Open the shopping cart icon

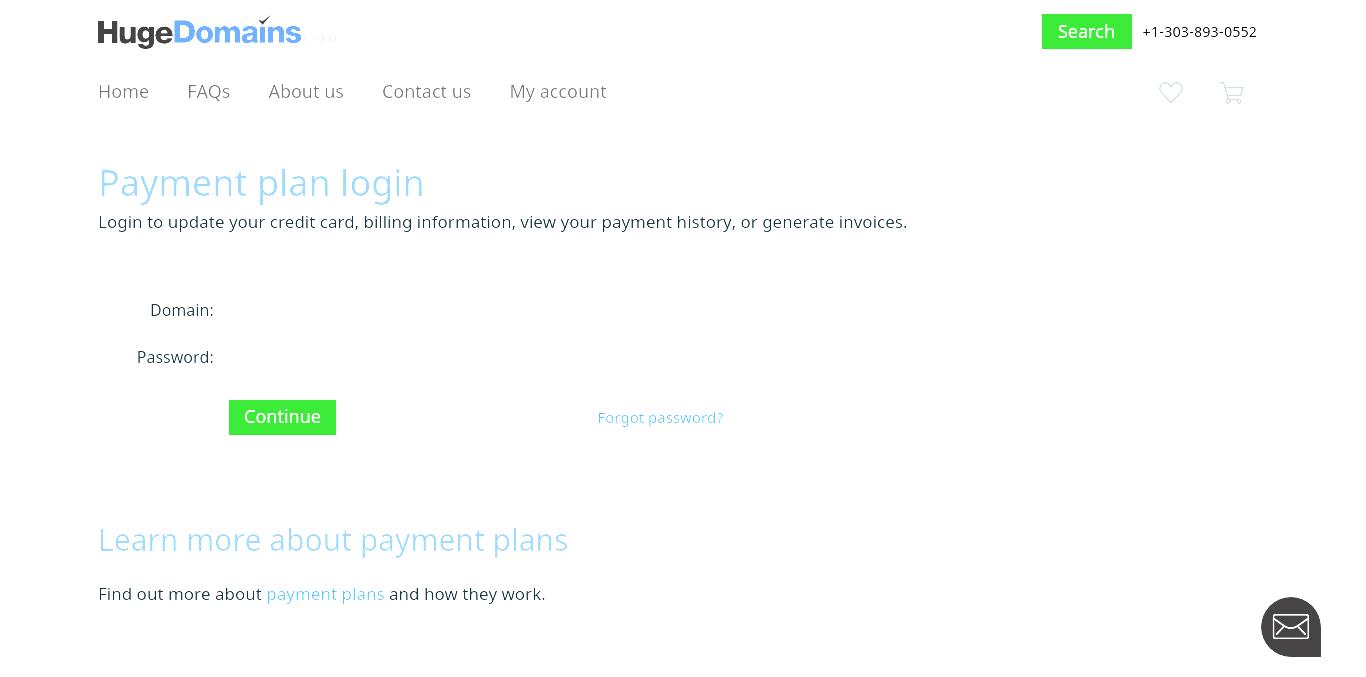(1232, 93)
